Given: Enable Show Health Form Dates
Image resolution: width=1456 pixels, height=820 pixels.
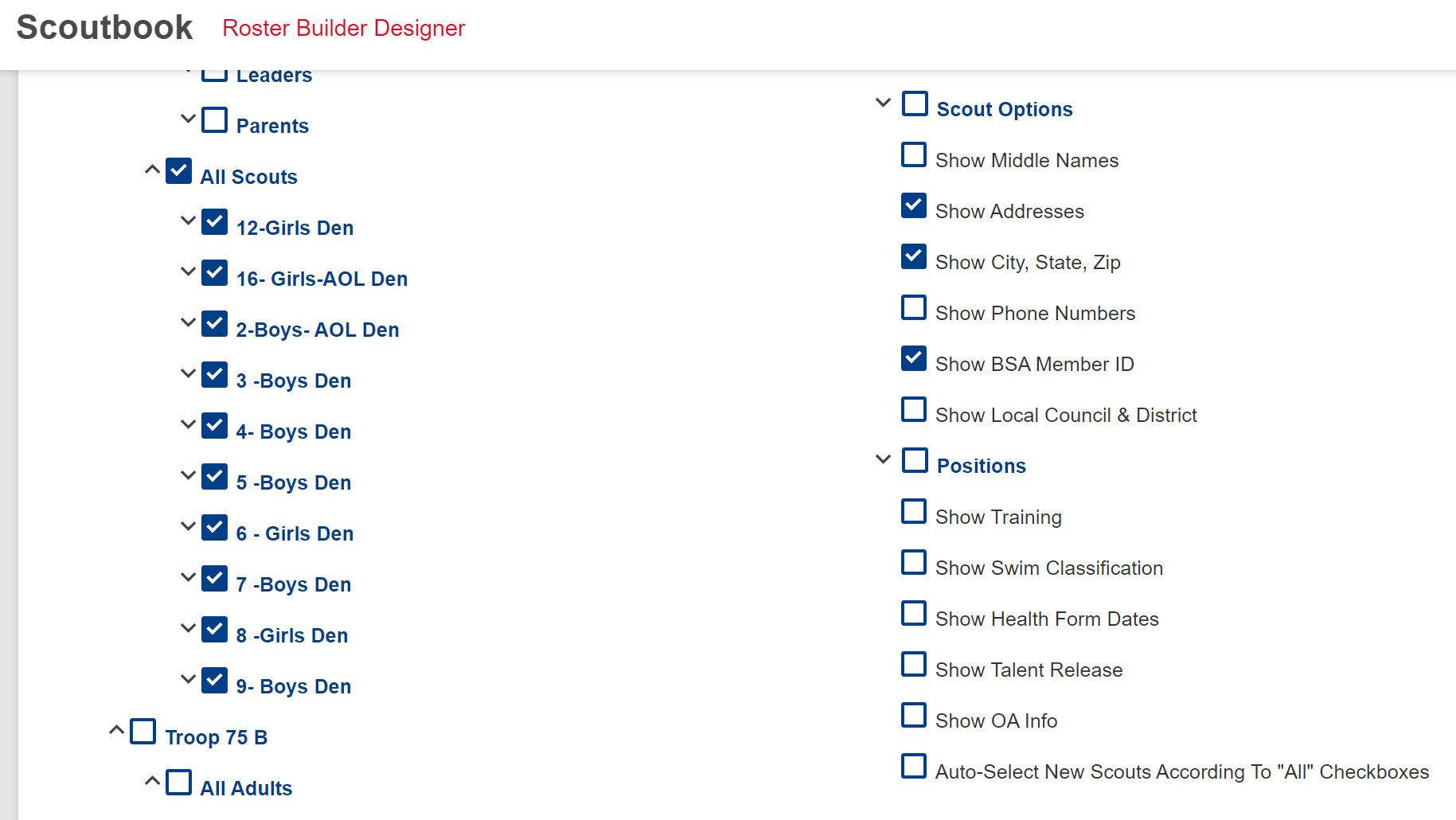Looking at the screenshot, I should pyautogui.click(x=914, y=613).
